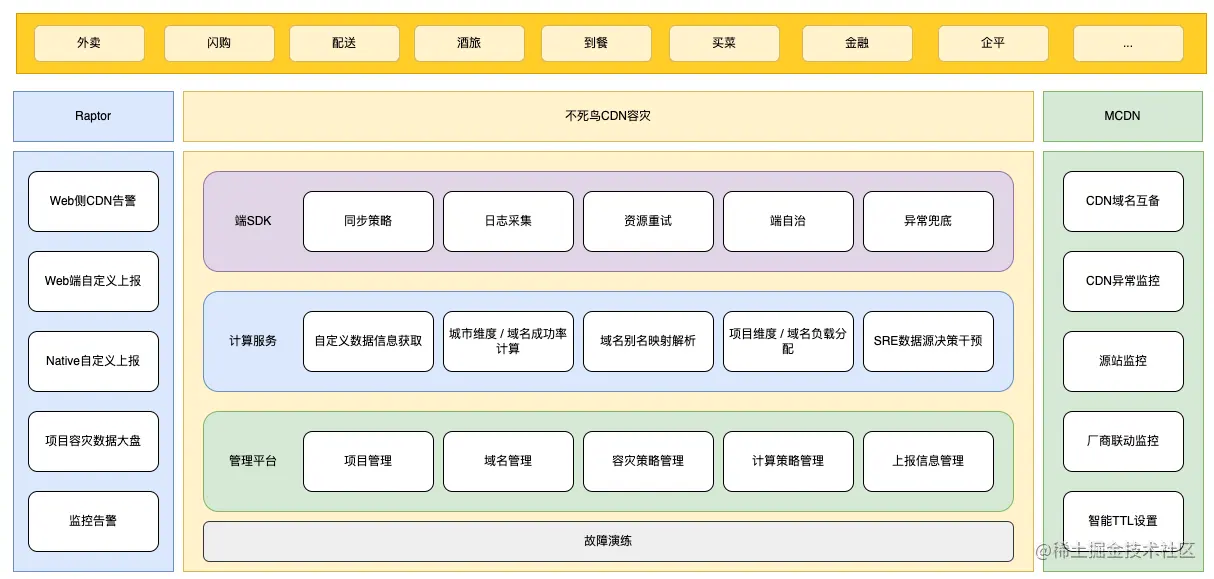Screen dimensions: 1214x579
Task: Click the ellipsis box in the top row
Action: [x=1128, y=43]
